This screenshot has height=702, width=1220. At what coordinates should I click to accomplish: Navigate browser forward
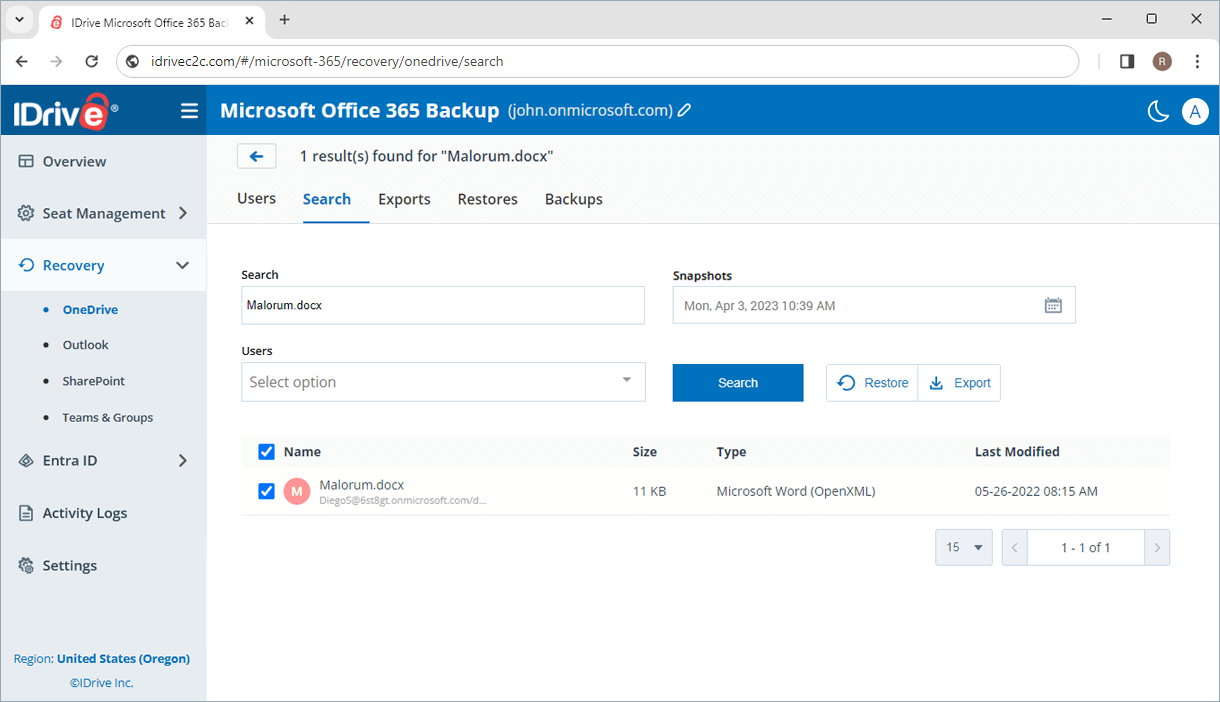point(57,61)
